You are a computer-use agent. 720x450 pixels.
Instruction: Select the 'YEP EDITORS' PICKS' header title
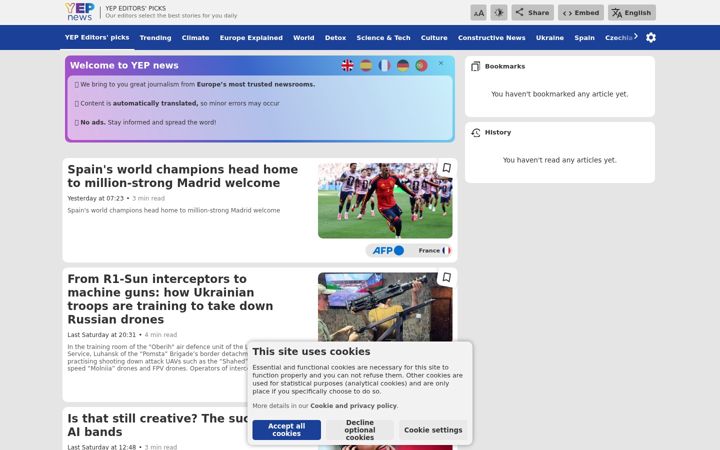point(135,8)
